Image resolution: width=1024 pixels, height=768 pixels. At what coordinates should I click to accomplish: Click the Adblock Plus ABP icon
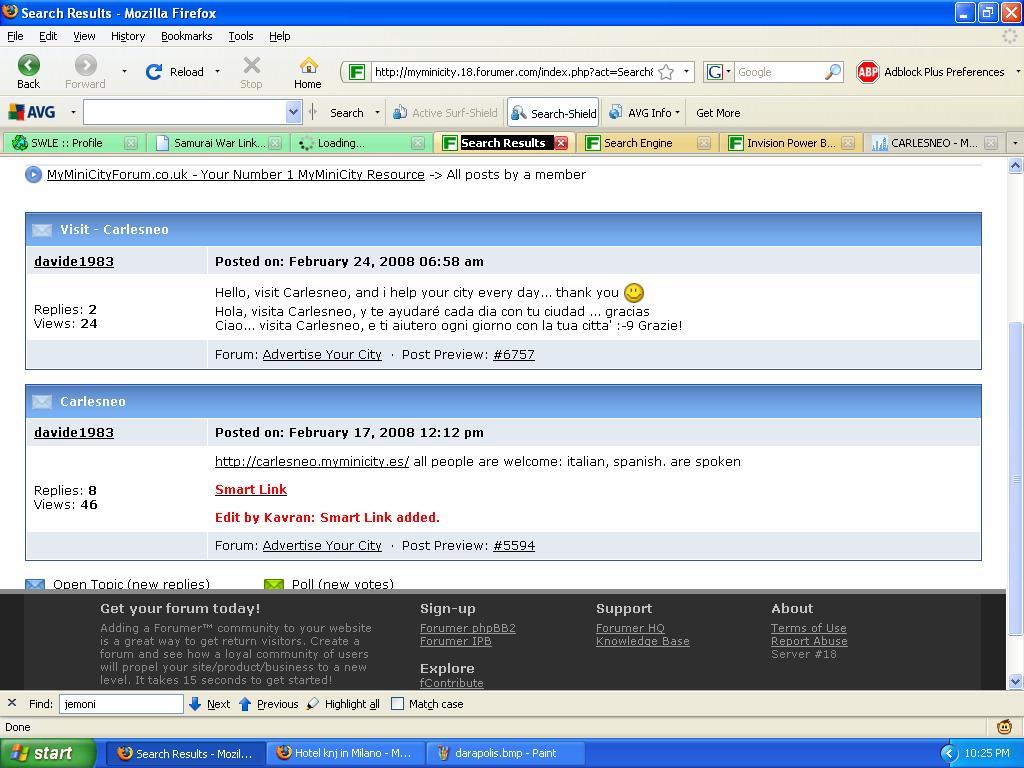(x=867, y=72)
